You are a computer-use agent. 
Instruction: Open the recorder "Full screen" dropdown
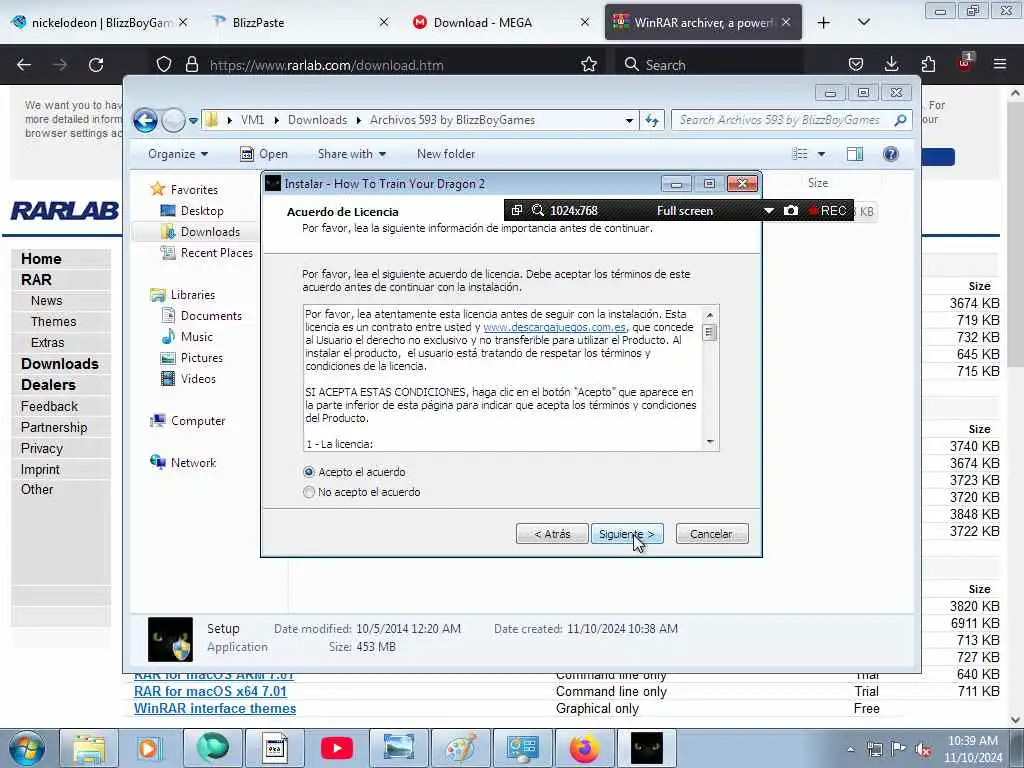(x=769, y=210)
